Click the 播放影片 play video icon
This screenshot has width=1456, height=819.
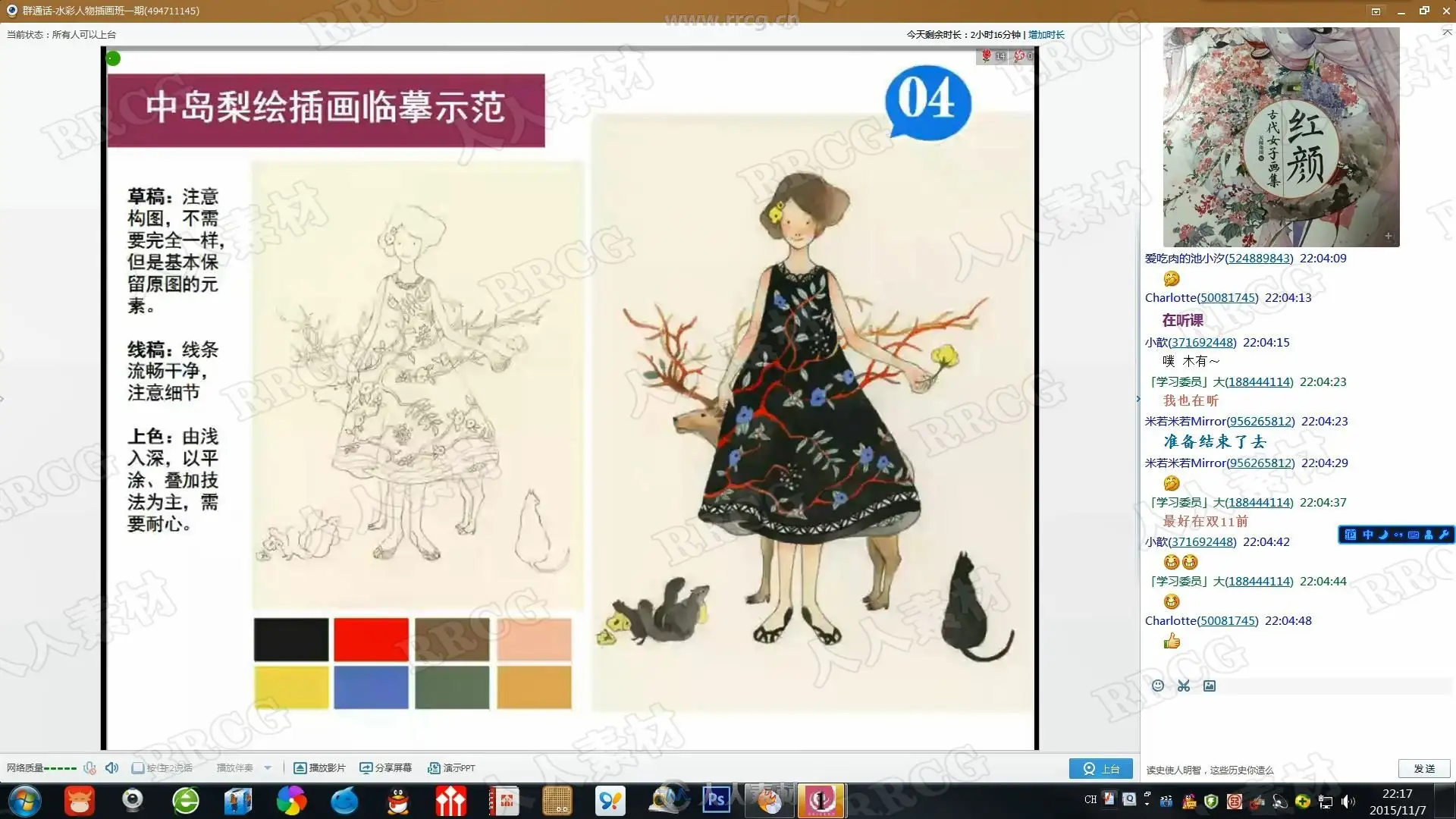point(300,768)
